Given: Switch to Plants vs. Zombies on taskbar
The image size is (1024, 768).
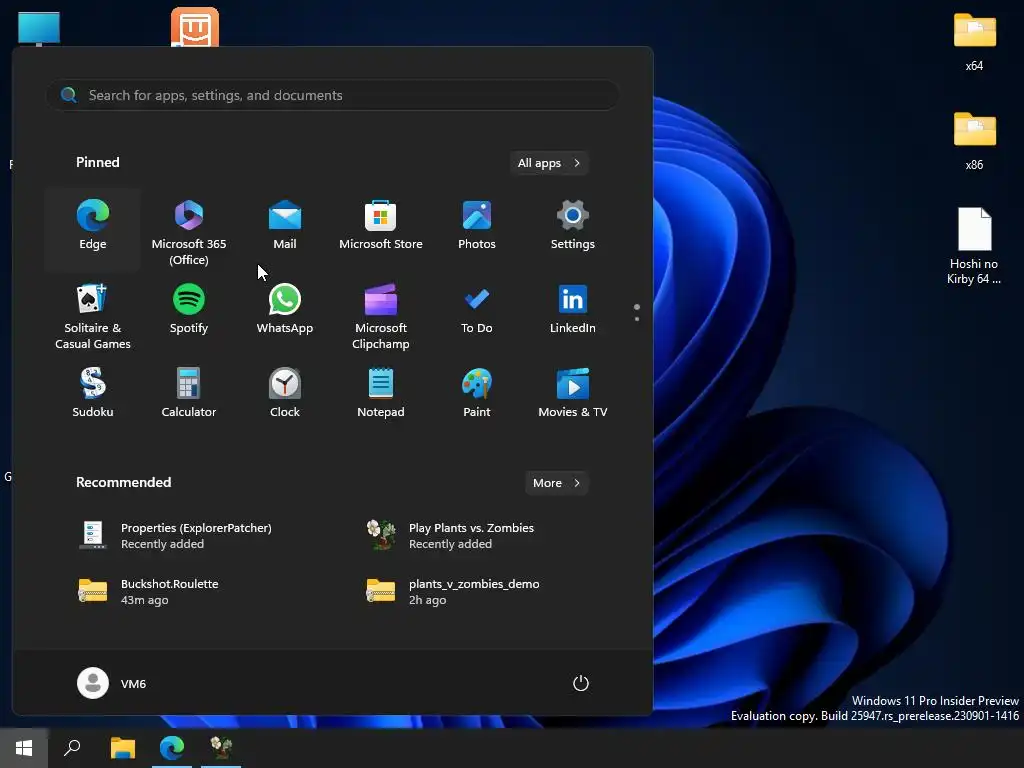Looking at the screenshot, I should point(221,748).
